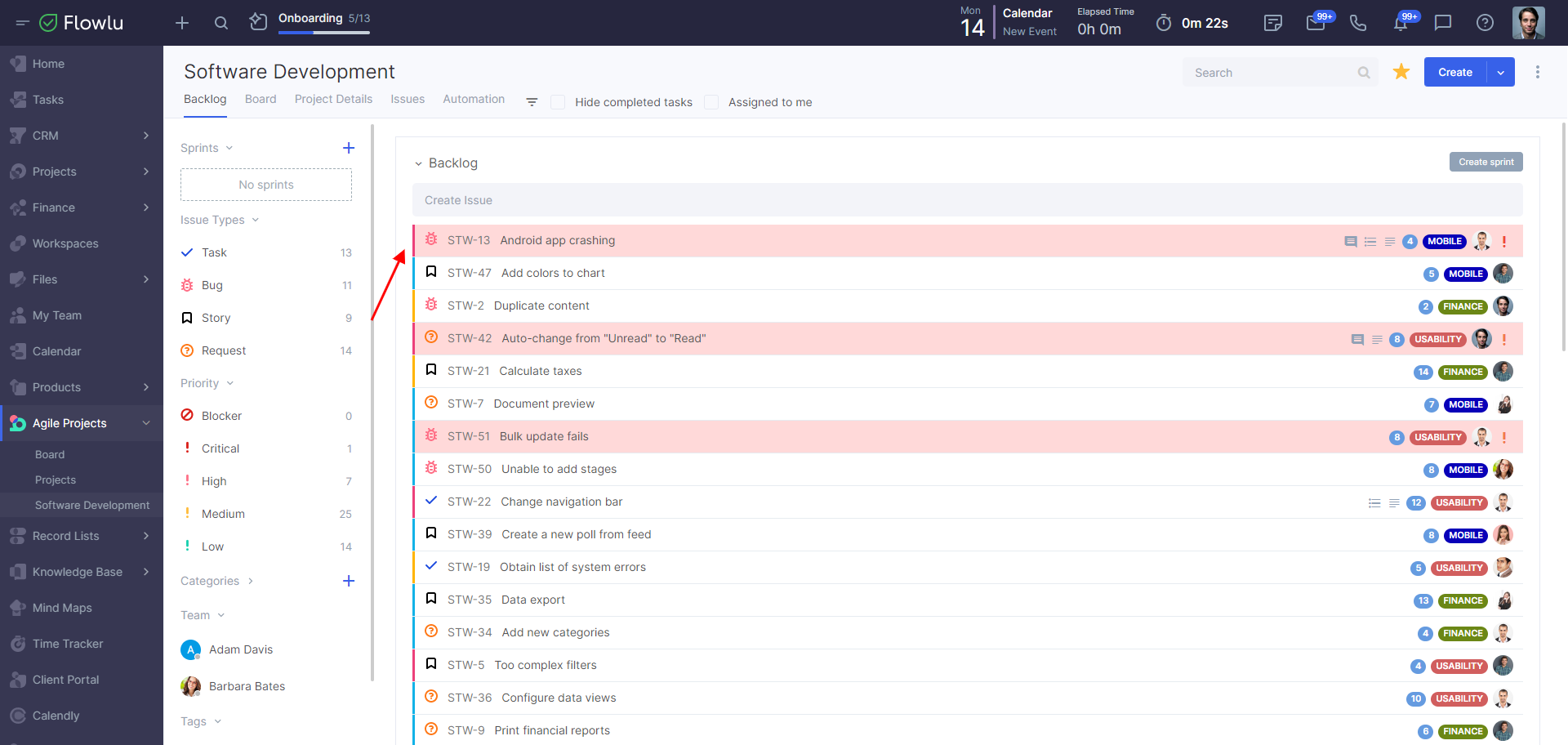Open issue STW-2 Duplicate content
The image size is (1568, 745).
[x=541, y=306]
